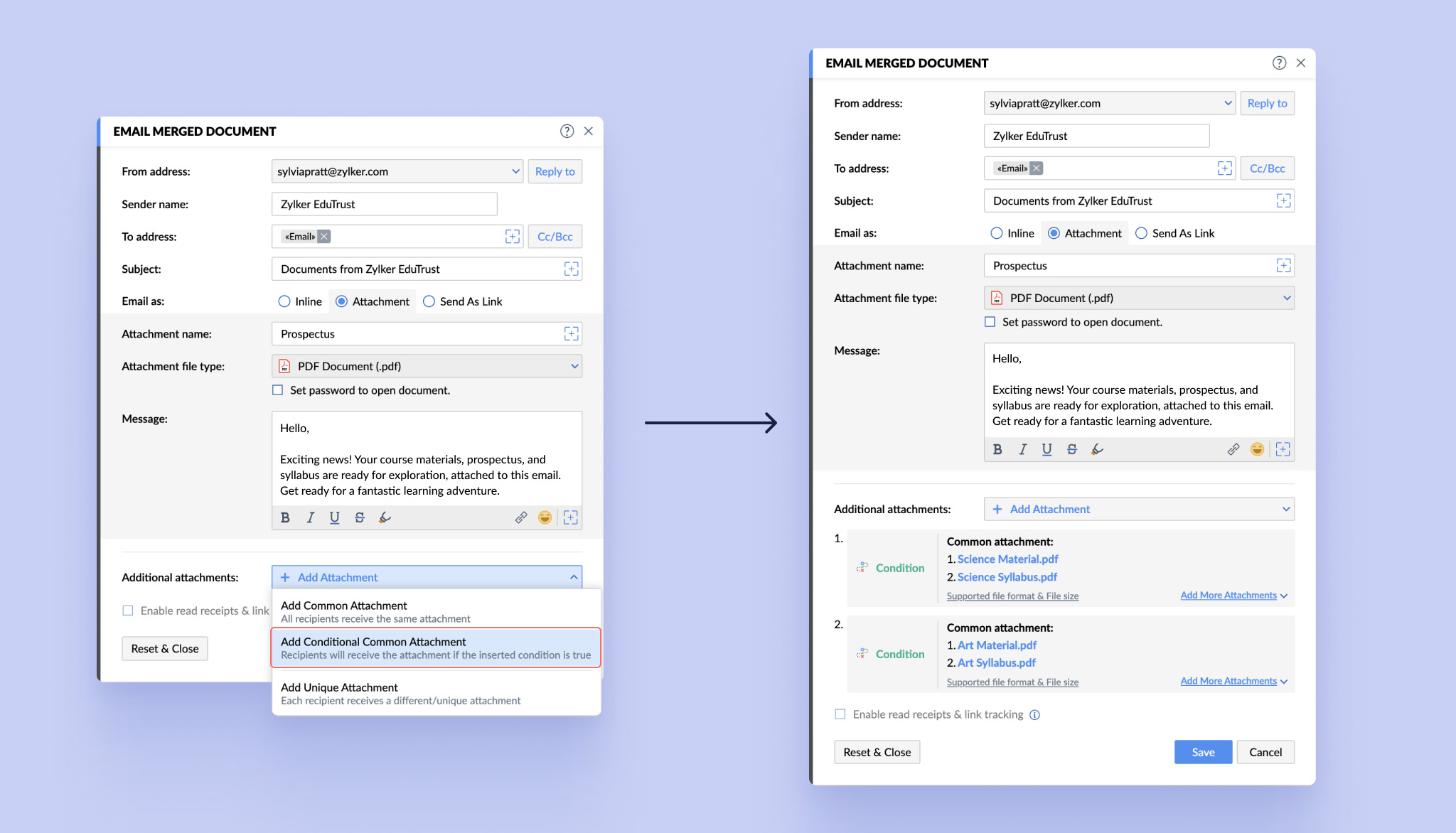
Task: Open the Science Material.pdf link
Action: coord(1007,559)
